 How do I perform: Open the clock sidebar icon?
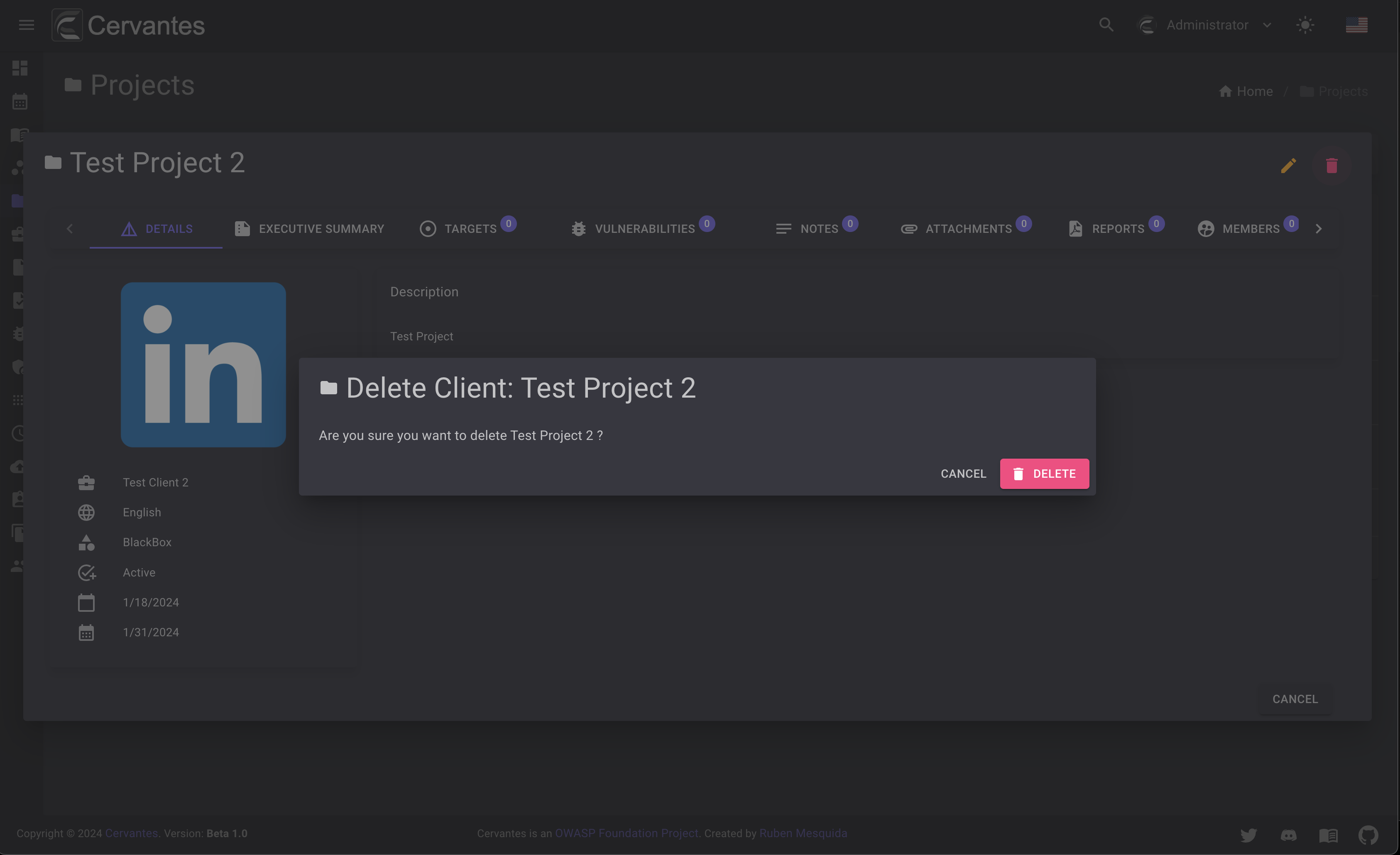click(x=18, y=433)
